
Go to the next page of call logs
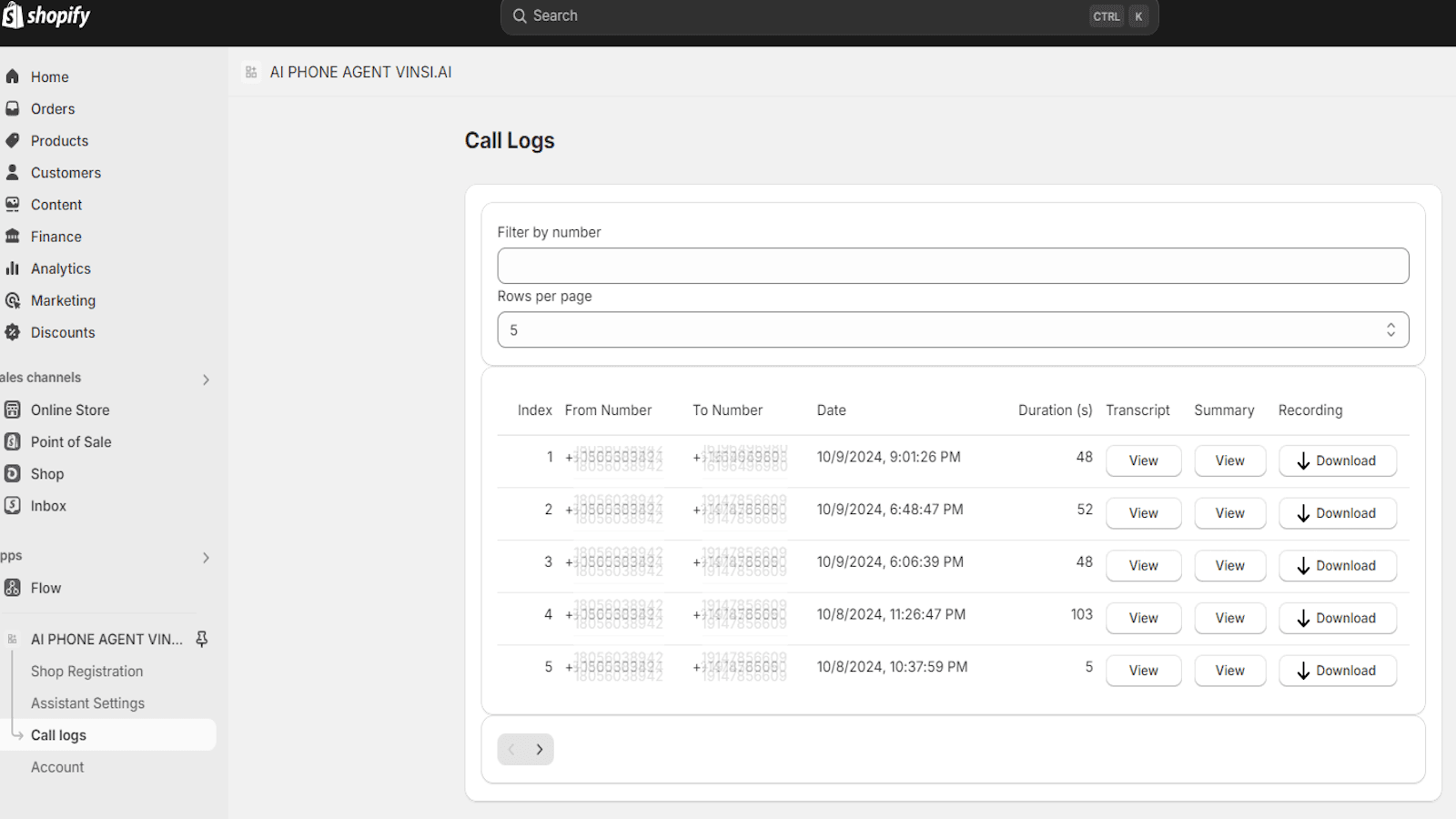click(x=540, y=749)
